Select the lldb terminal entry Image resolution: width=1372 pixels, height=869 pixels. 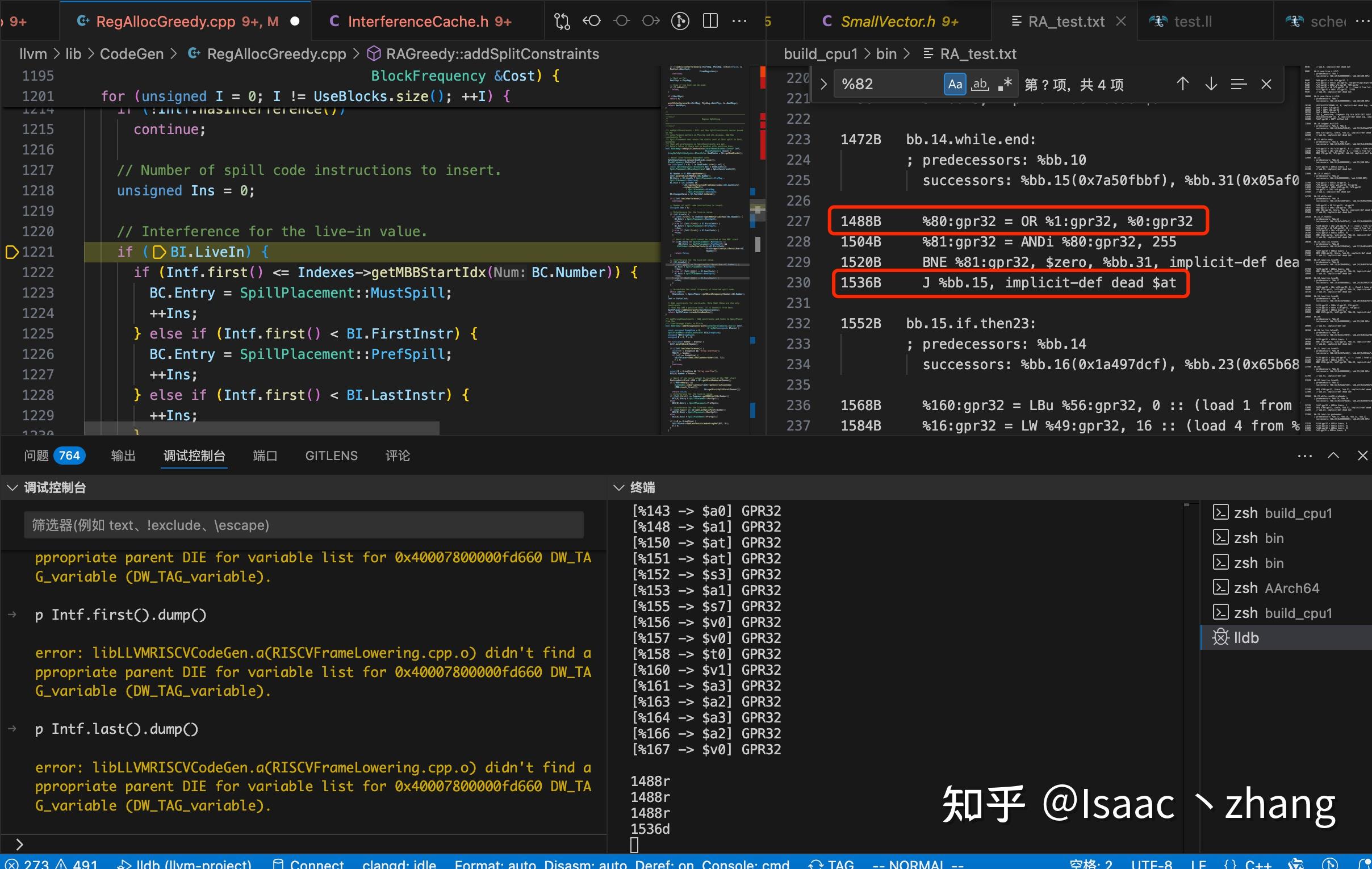[1245, 638]
